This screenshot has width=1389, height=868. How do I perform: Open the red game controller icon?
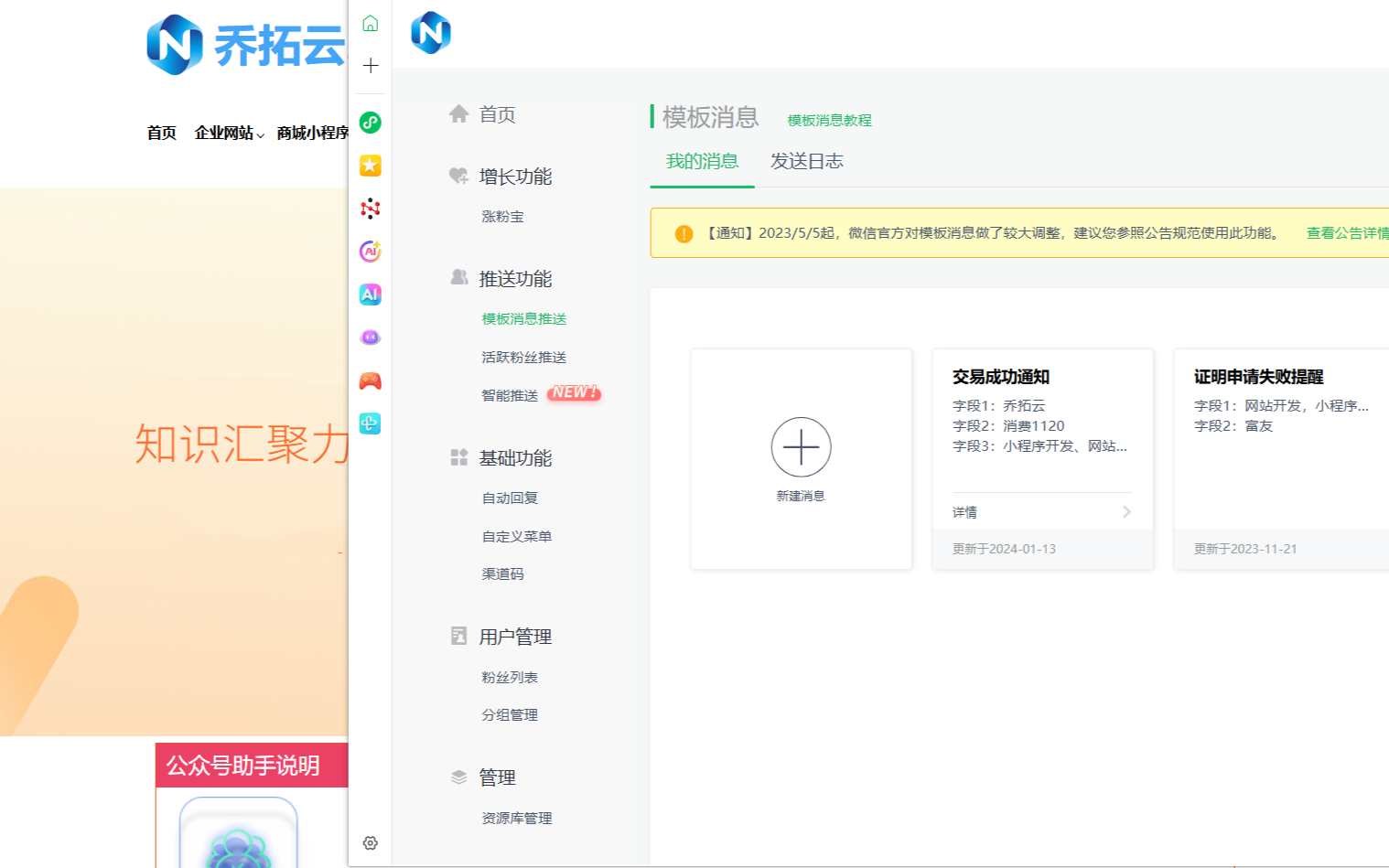pos(370,380)
